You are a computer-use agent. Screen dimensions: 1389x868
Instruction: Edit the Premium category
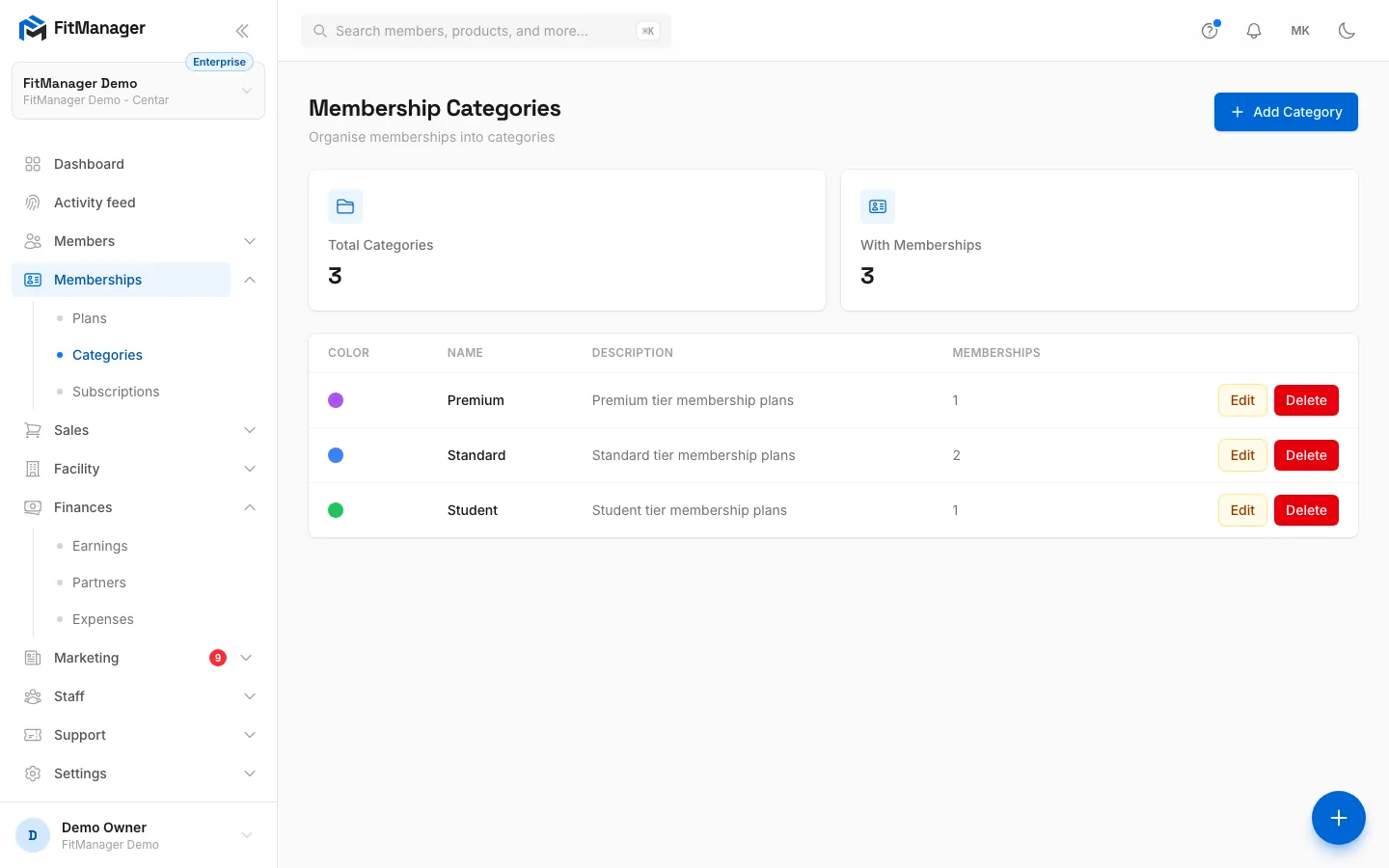(x=1242, y=400)
